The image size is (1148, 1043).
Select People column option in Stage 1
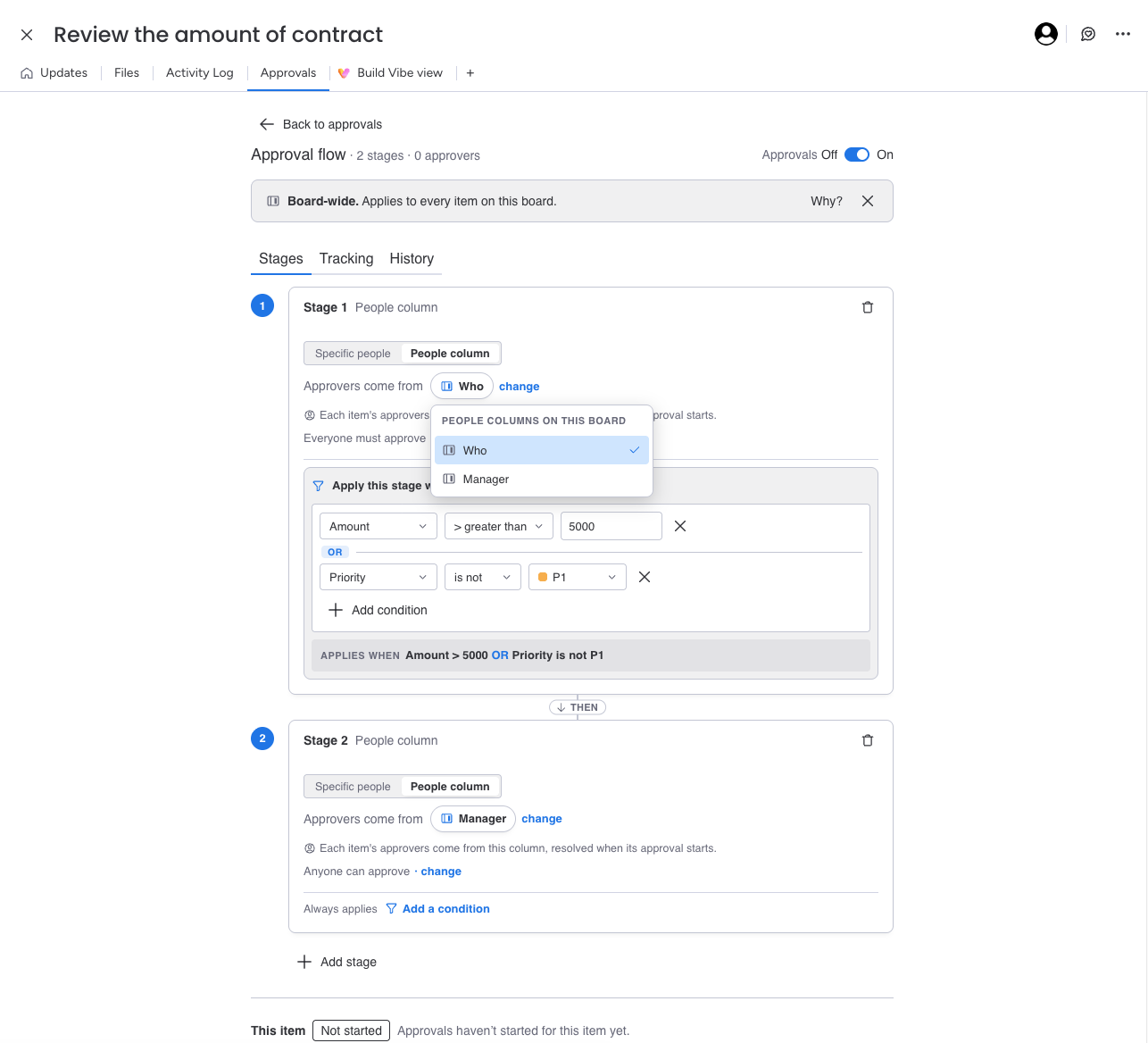pyautogui.click(x=450, y=354)
